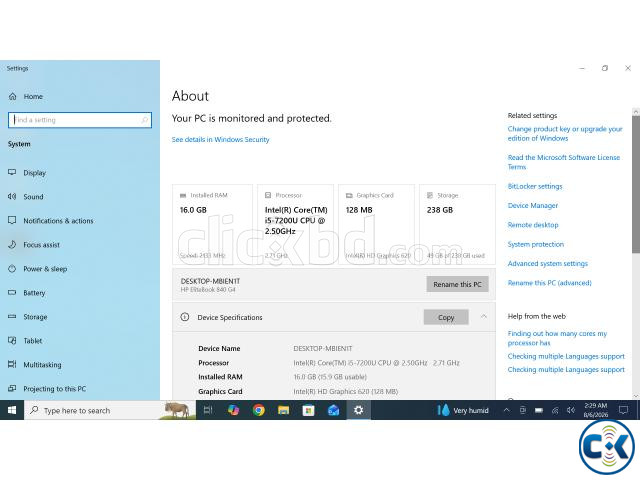This screenshot has height=480, width=640.
Task: Click the Storage drive icon in sidebar
Action: pyautogui.click(x=12, y=316)
